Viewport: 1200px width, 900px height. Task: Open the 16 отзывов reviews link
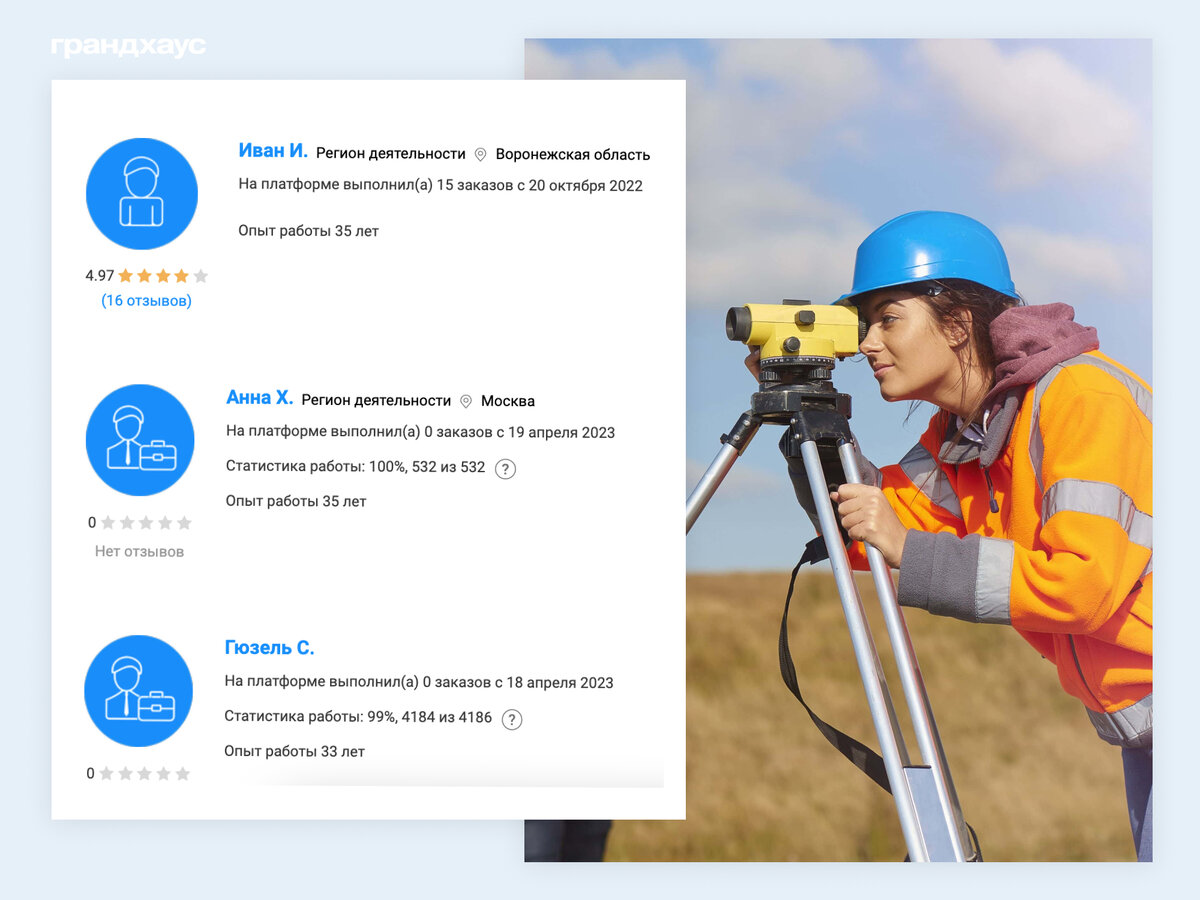coord(146,301)
